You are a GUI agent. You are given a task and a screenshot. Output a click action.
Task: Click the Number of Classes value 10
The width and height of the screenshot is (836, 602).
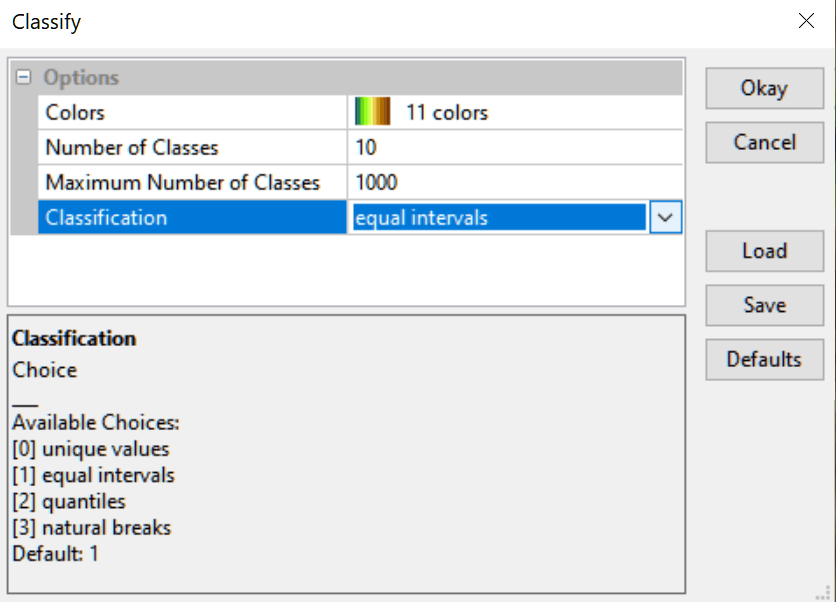tap(366, 148)
